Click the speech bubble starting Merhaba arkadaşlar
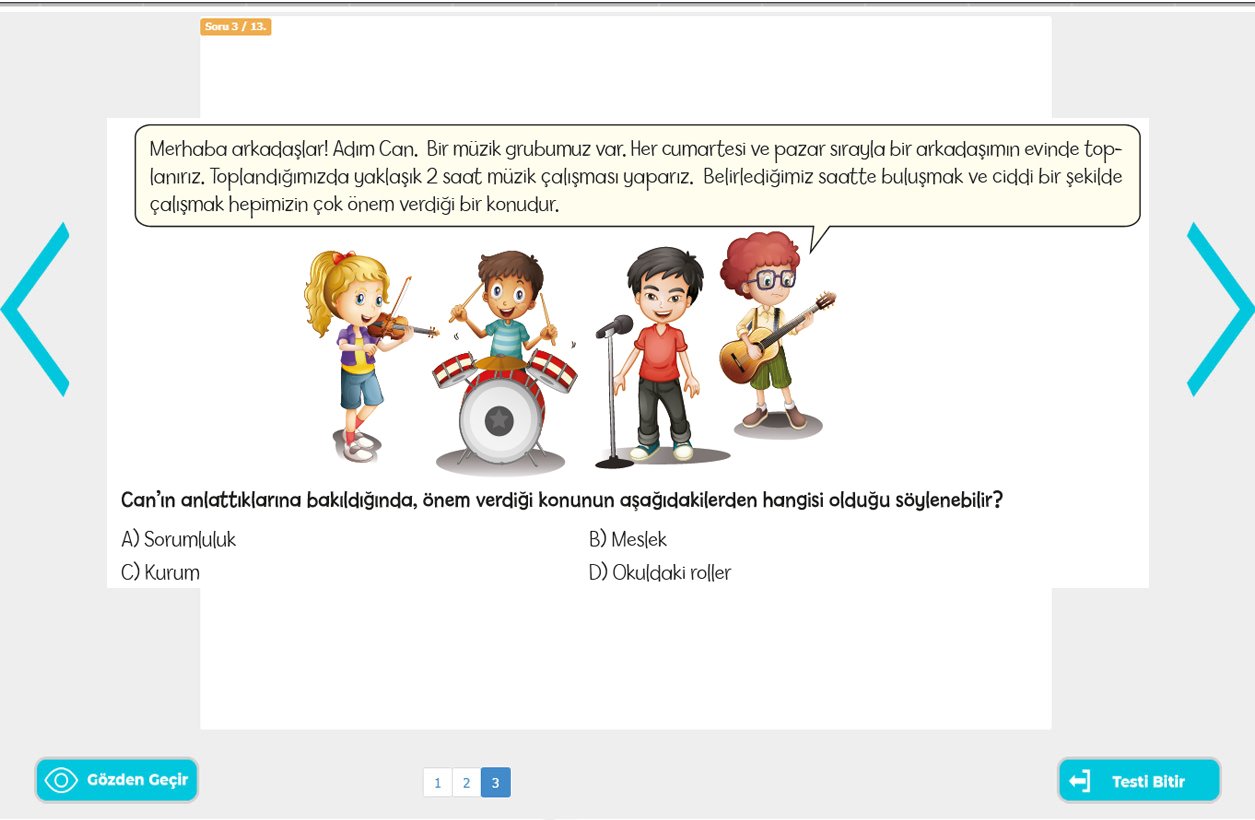The width and height of the screenshot is (1255, 820). 637,176
